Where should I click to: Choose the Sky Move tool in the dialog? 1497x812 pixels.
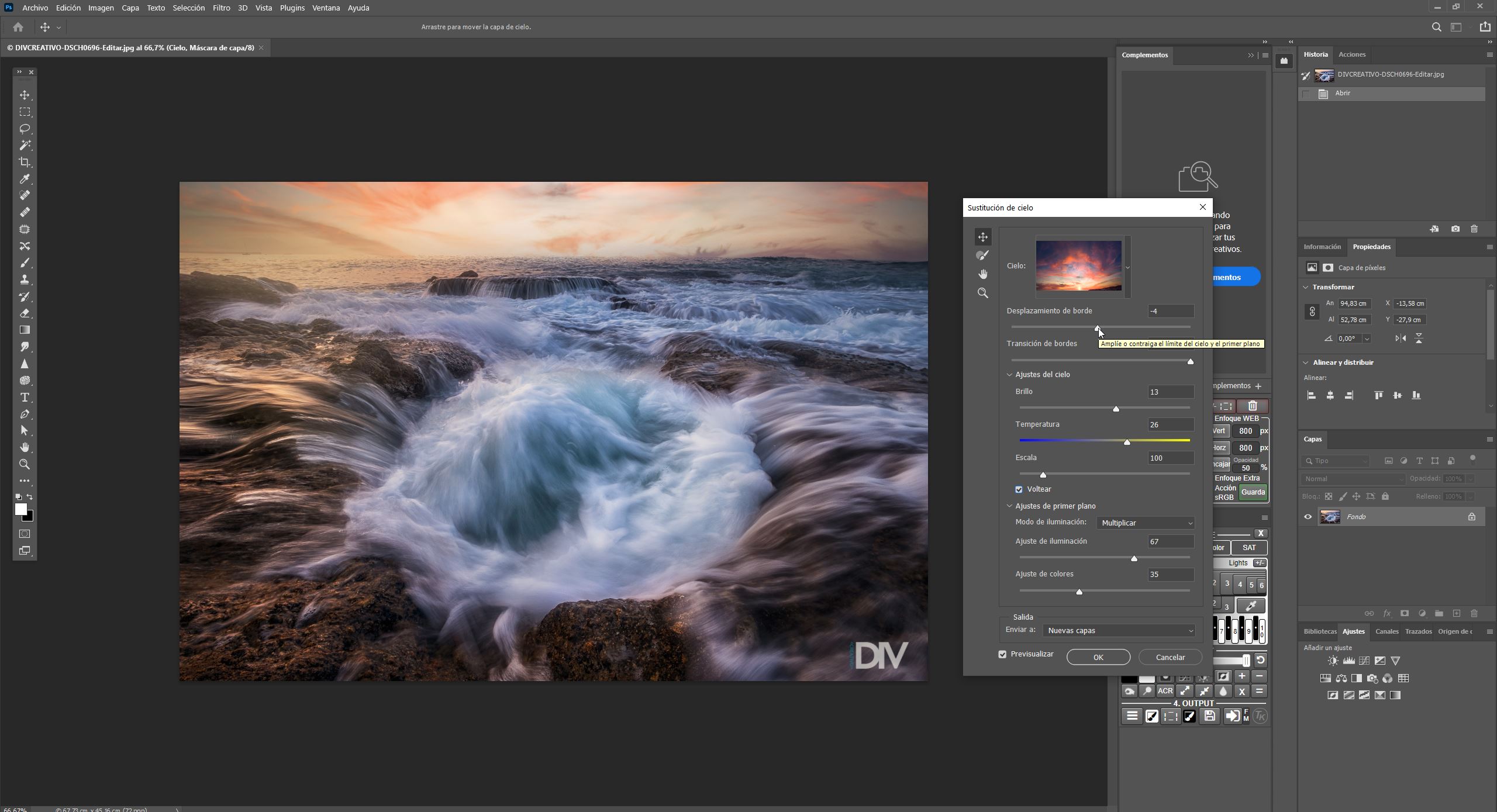point(983,237)
